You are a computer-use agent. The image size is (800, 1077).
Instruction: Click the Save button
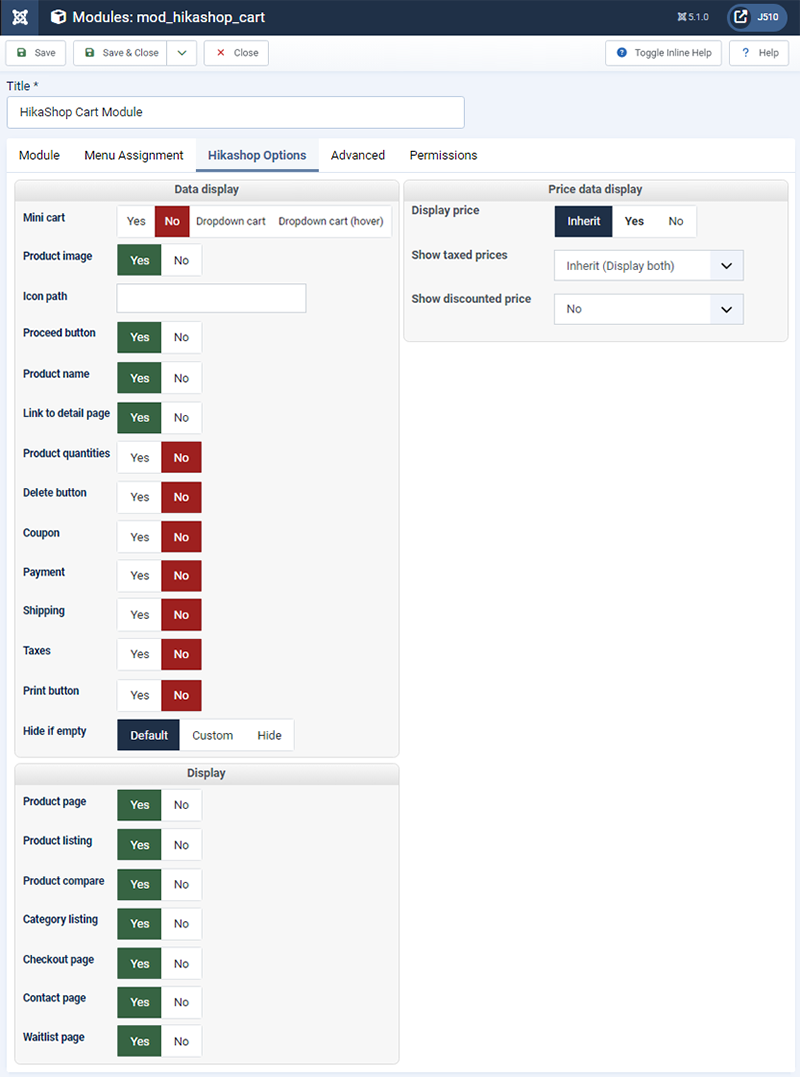pos(36,53)
